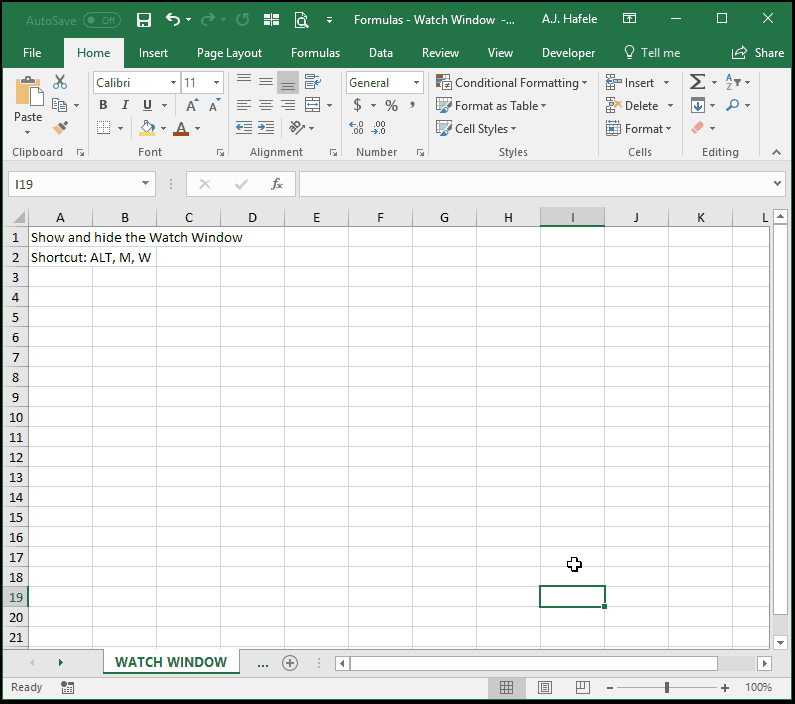The height and width of the screenshot is (704, 795).
Task: Select the WATCH WINDOW sheet tab
Action: (171, 662)
